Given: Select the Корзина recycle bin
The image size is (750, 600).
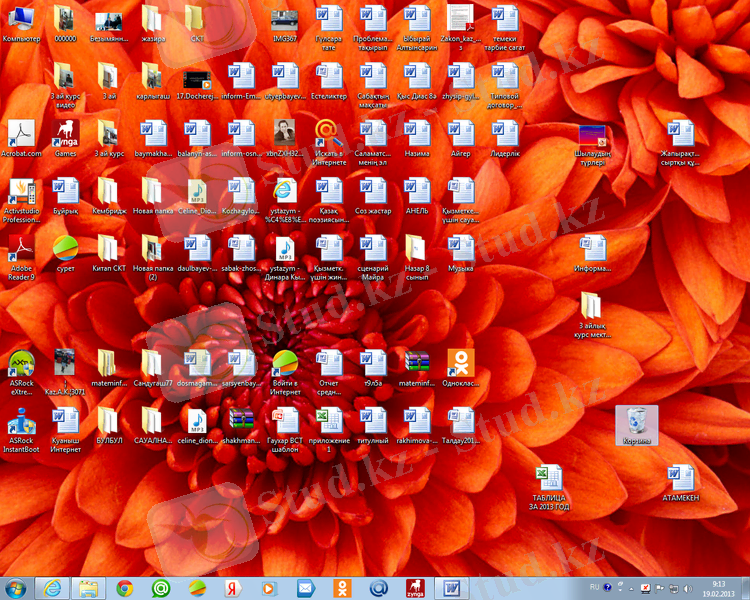Looking at the screenshot, I should click(x=636, y=423).
